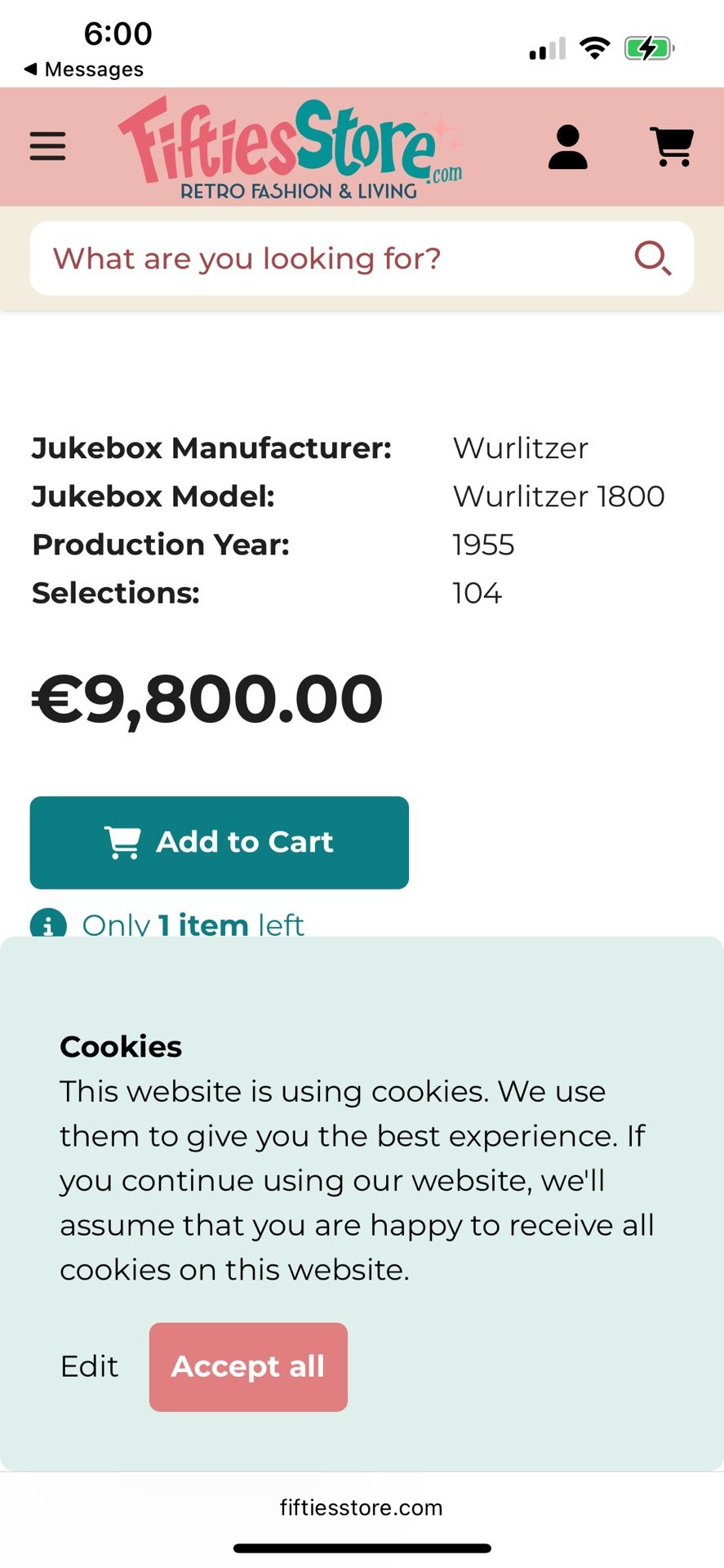Tap the home indicator bar
Image resolution: width=724 pixels, height=1568 pixels.
tap(362, 1548)
